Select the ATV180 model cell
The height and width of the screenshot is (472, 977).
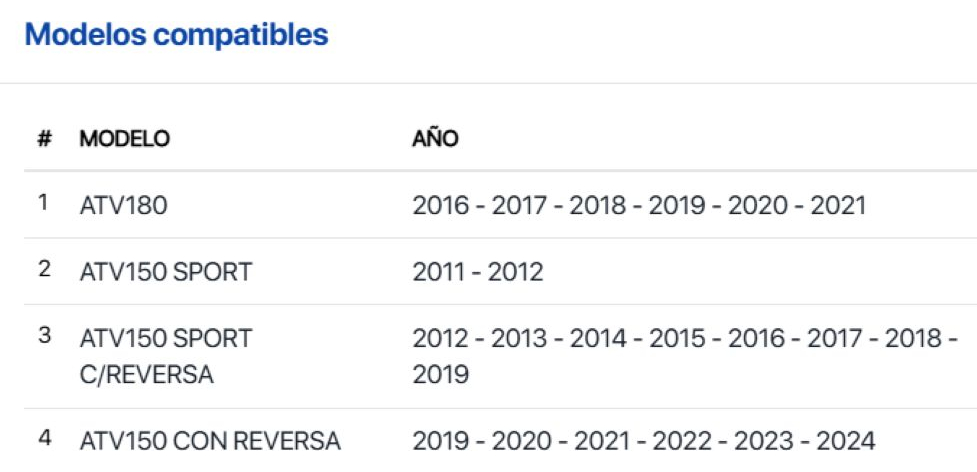(x=124, y=206)
